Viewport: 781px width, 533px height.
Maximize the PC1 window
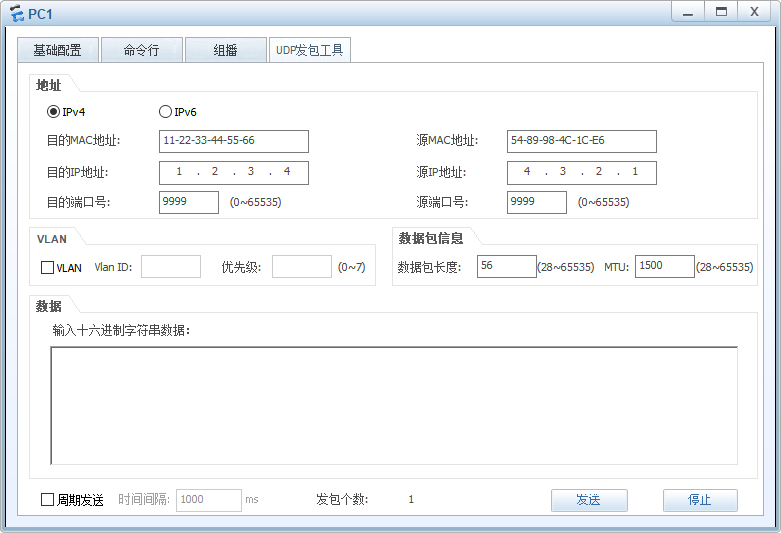pos(721,12)
